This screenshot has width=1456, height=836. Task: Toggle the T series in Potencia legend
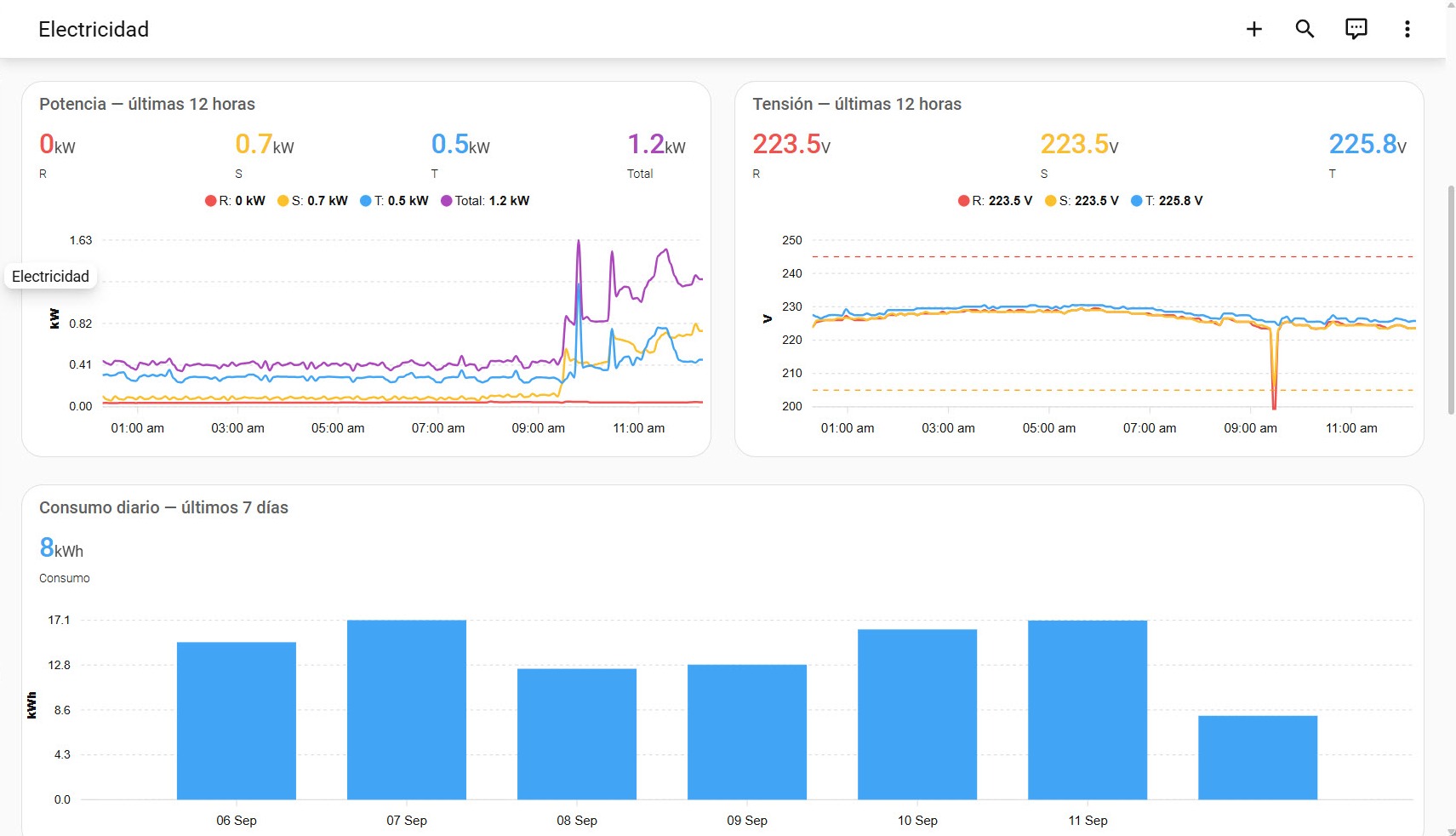394,201
